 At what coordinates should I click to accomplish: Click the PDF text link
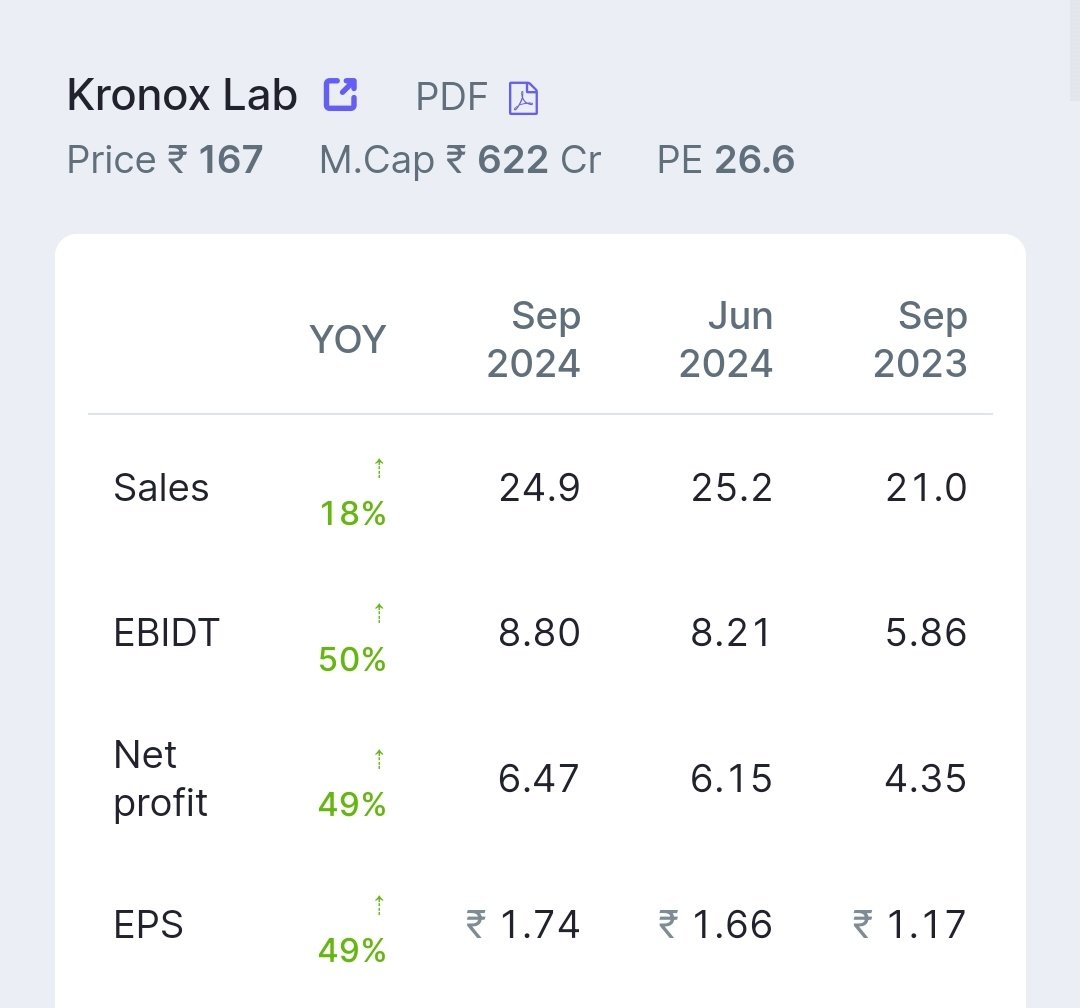click(x=452, y=96)
